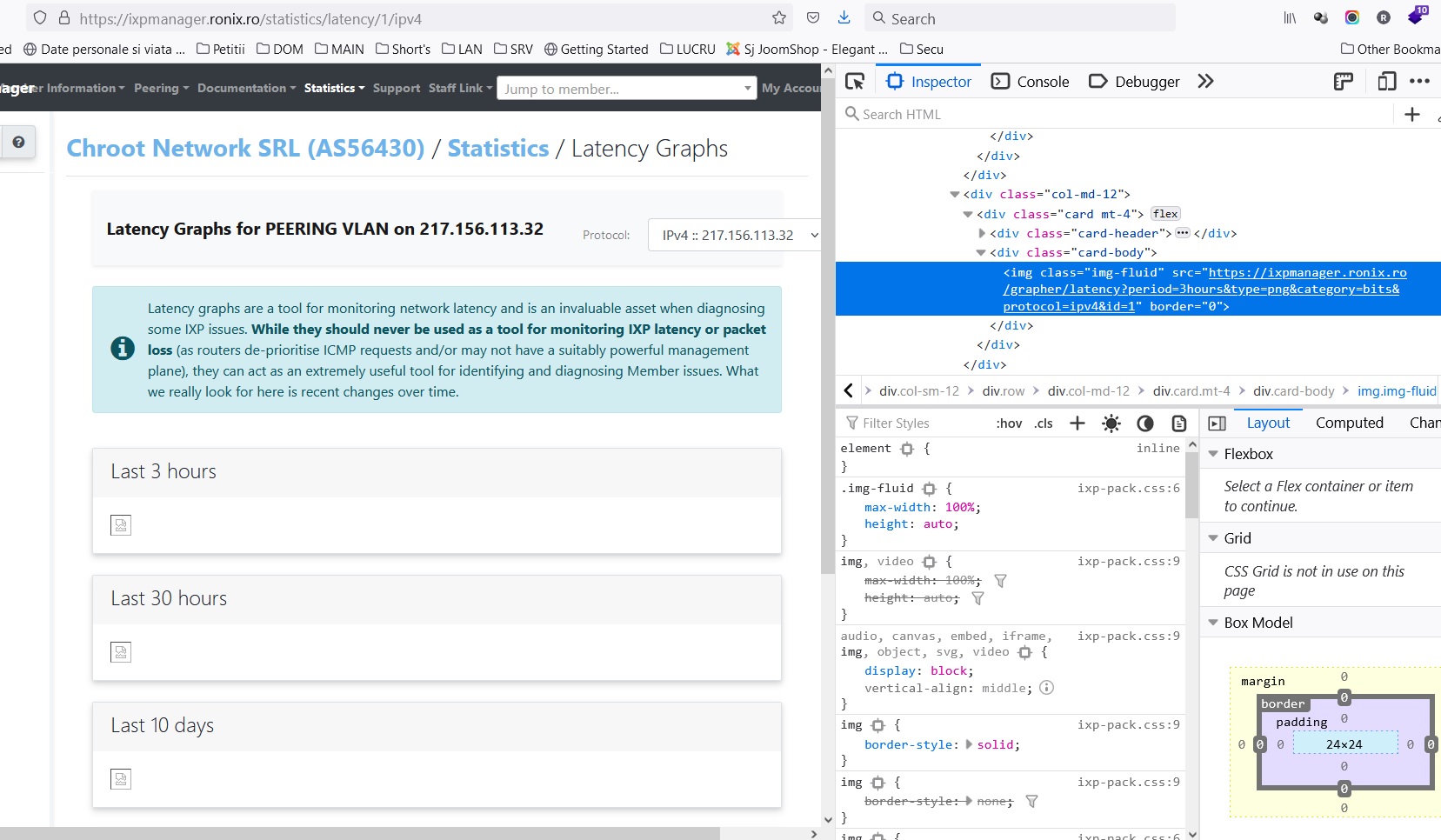The width and height of the screenshot is (1441, 840).
Task: Open the Documentation menu
Action: (x=246, y=88)
